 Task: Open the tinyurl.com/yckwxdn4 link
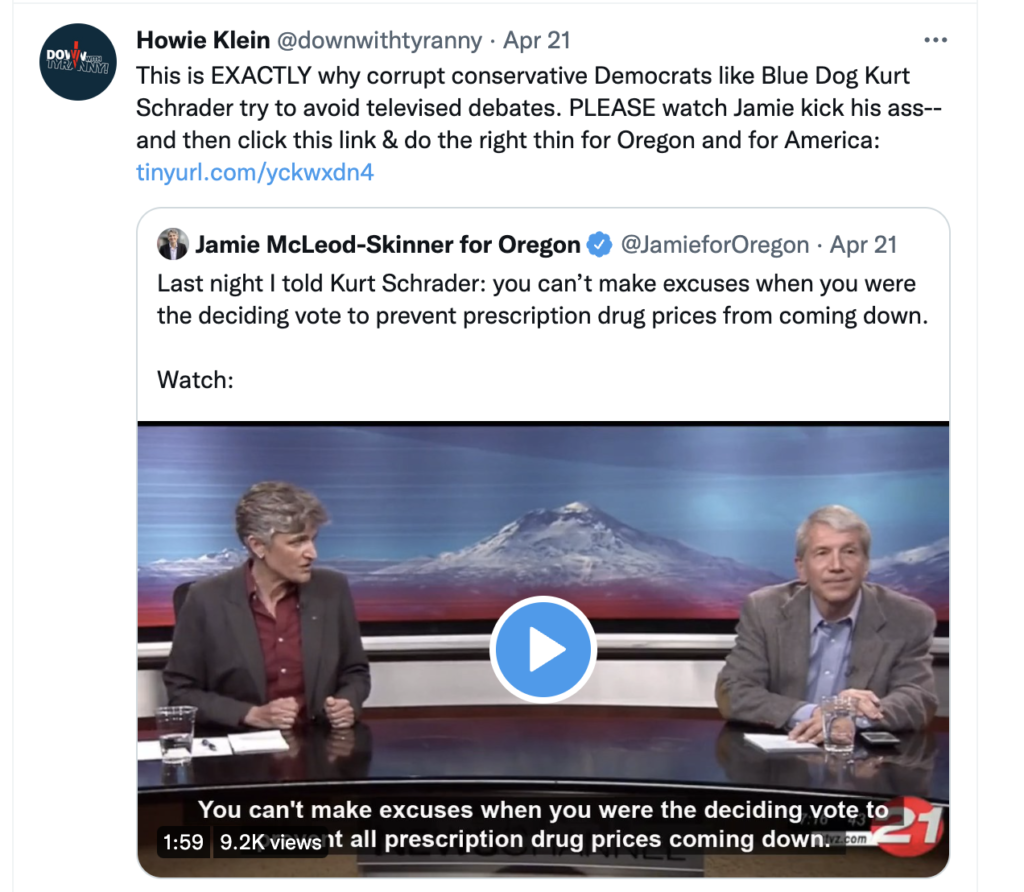(255, 172)
